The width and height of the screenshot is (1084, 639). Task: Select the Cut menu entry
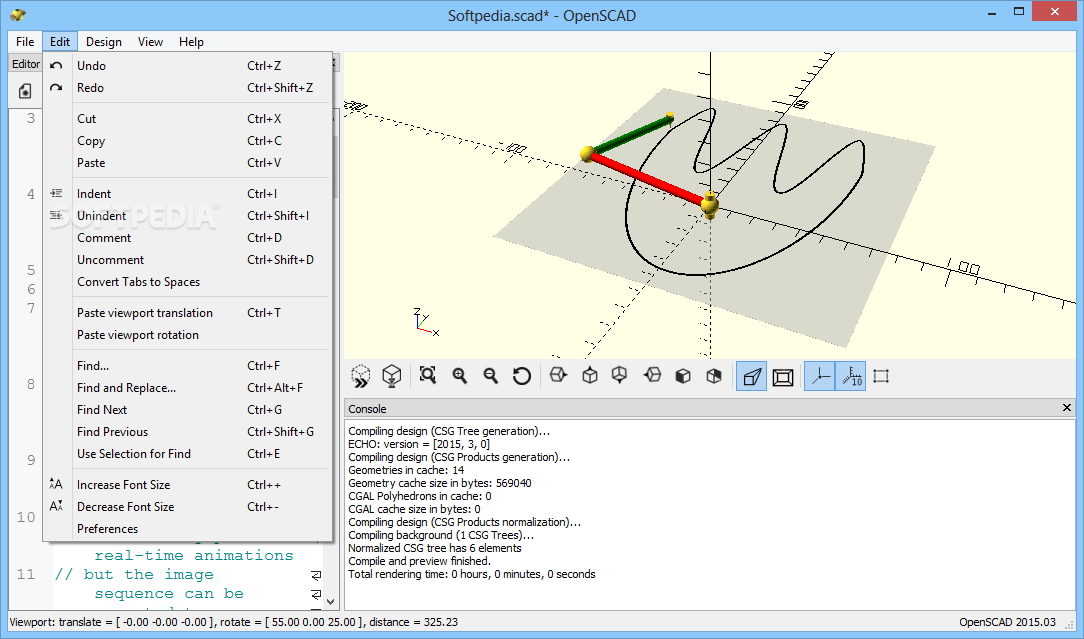click(x=187, y=119)
